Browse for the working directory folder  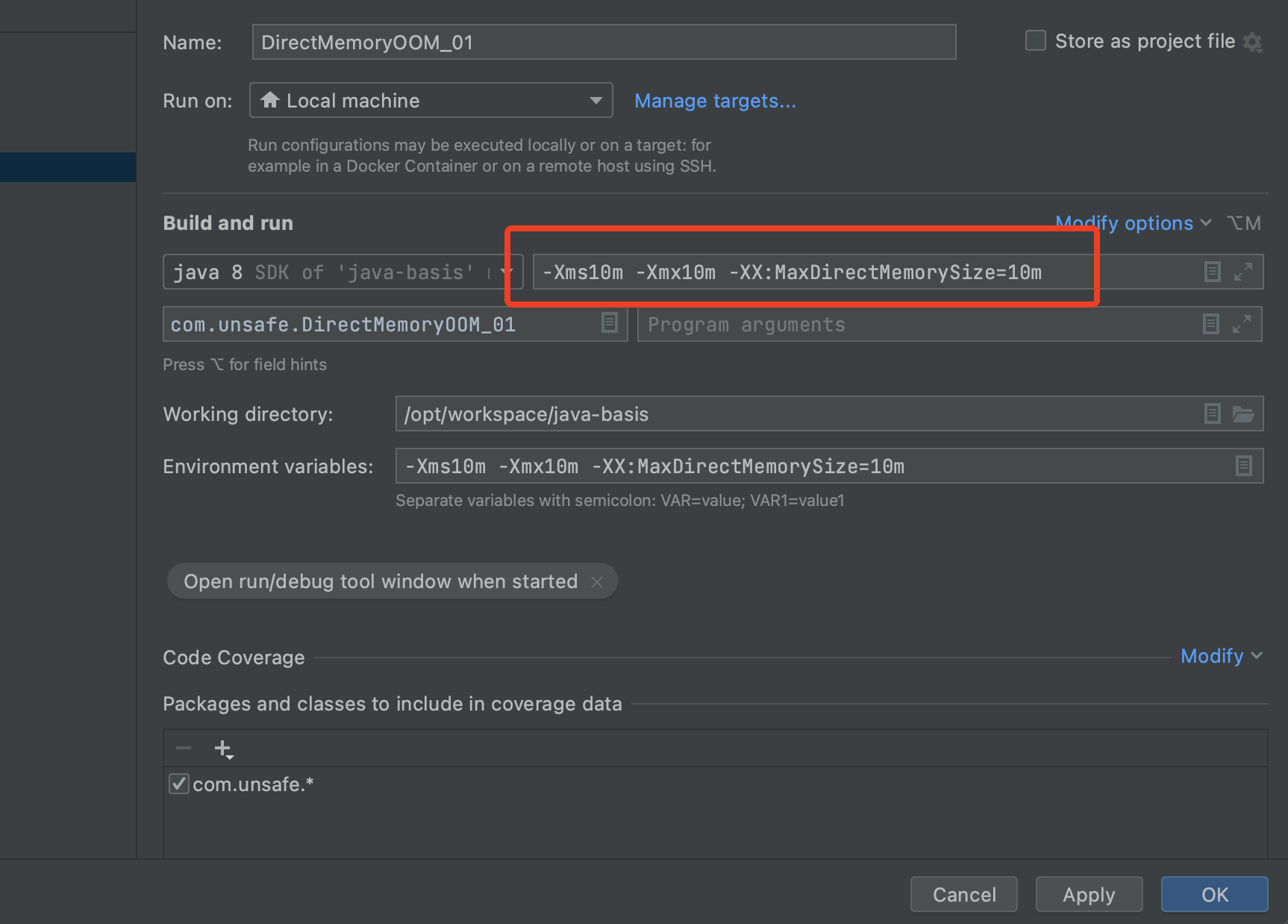[1243, 413]
